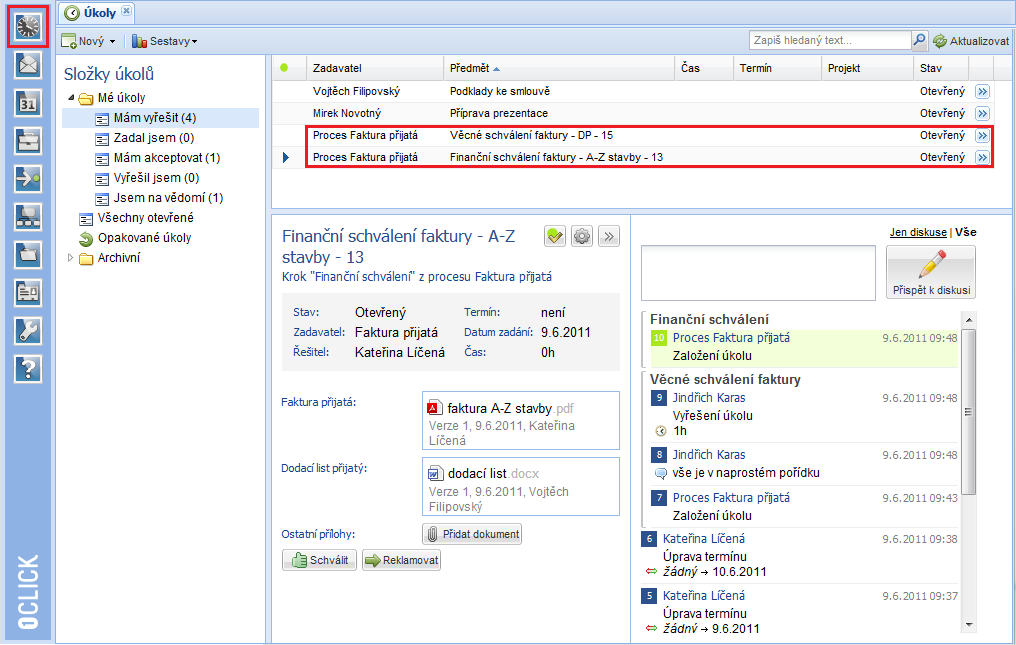Open the Sestavy dropdown menu
Image resolution: width=1016 pixels, height=645 pixels.
click(x=165, y=41)
